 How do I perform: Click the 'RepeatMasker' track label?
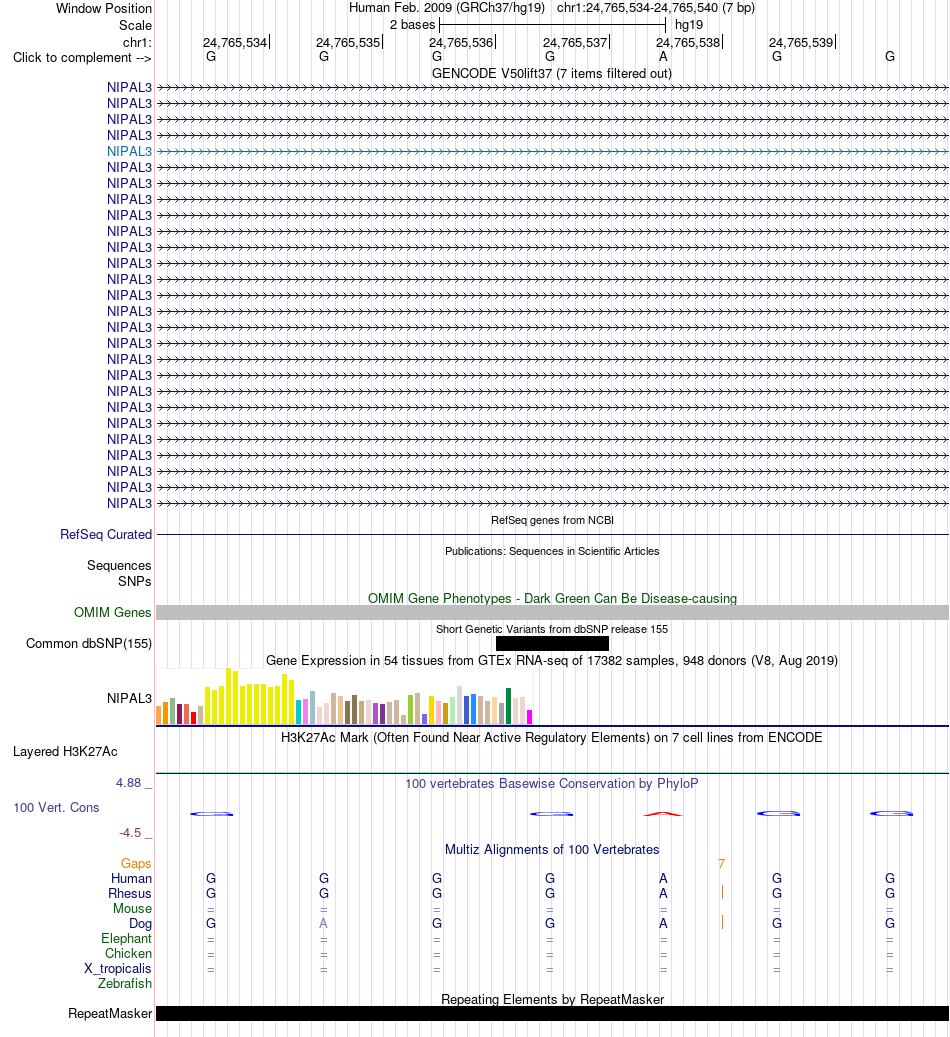[110, 1014]
